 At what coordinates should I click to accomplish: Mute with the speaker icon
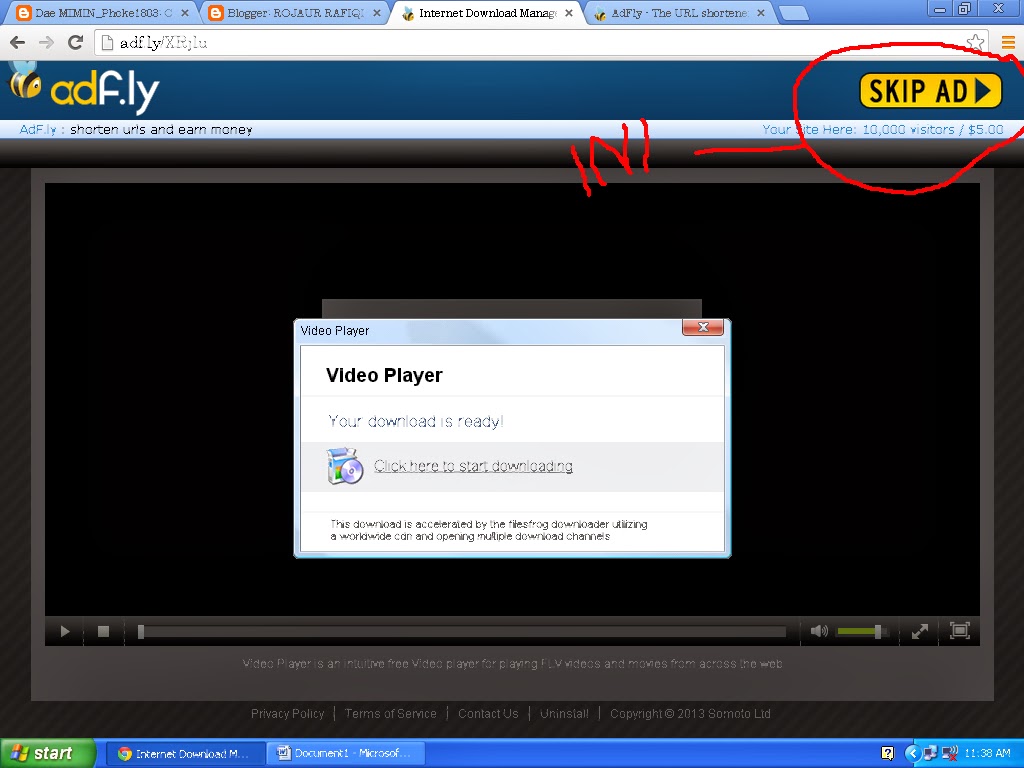(x=819, y=631)
